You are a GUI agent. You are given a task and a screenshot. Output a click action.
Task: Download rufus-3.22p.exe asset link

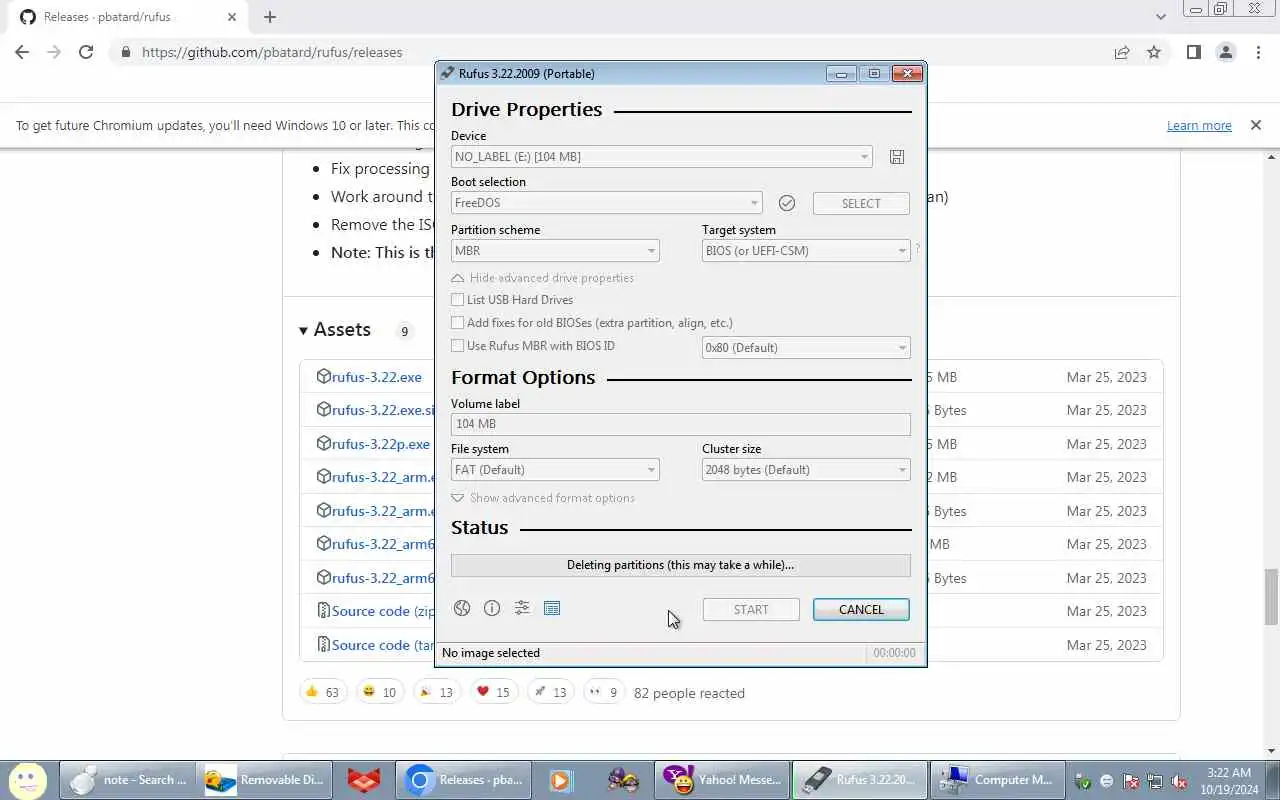coord(381,444)
